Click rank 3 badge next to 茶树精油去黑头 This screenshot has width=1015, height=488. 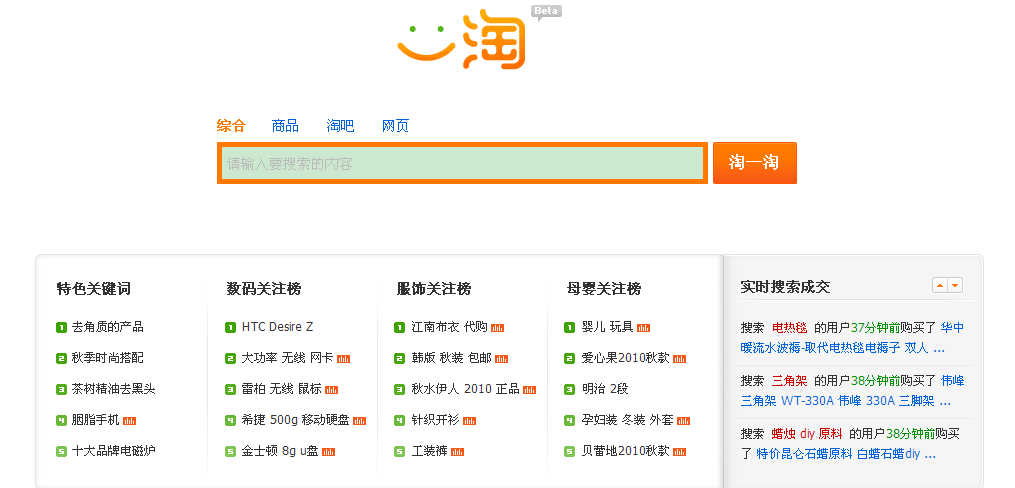click(x=61, y=390)
